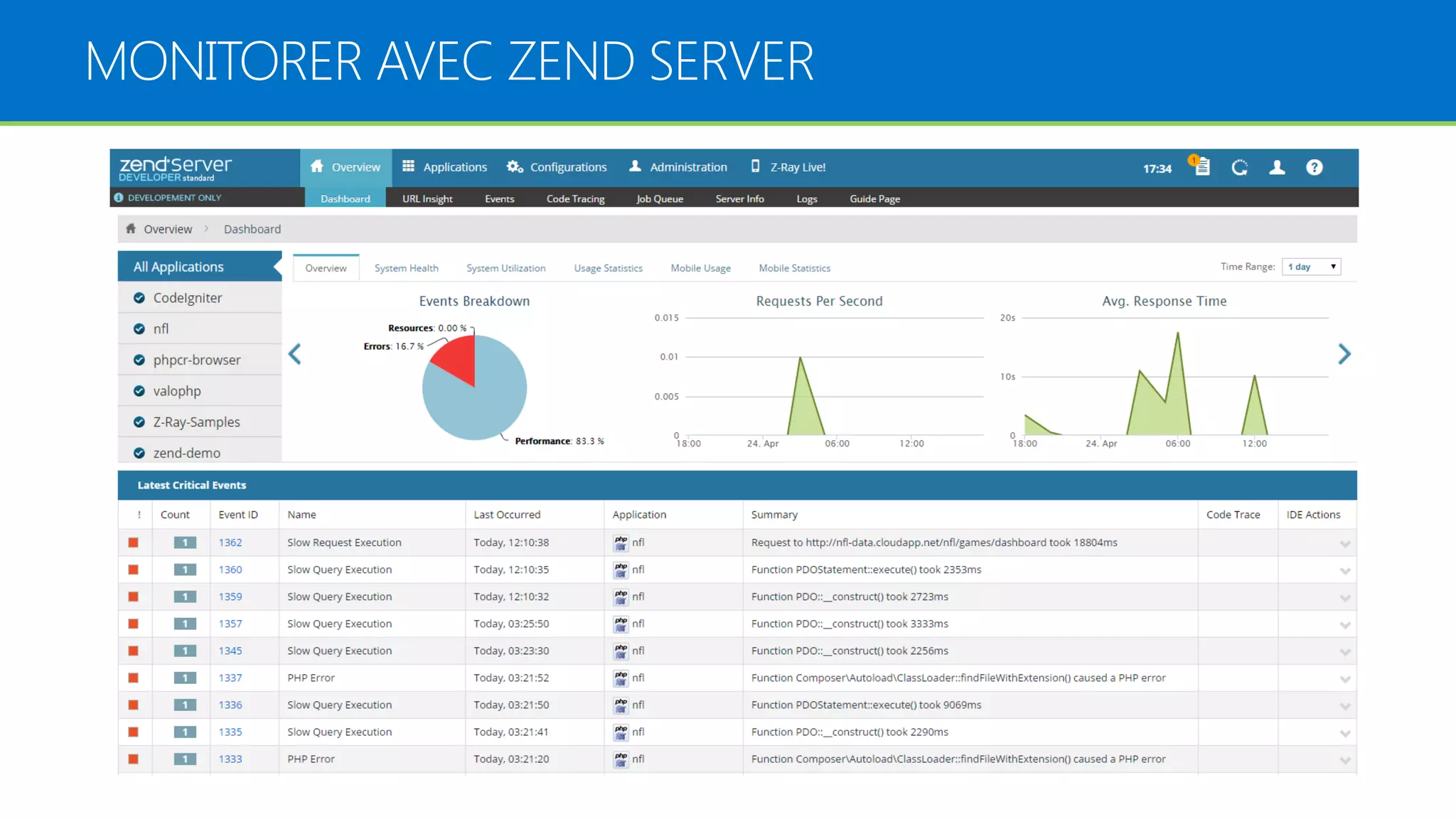Open the Administration menu

click(678, 167)
